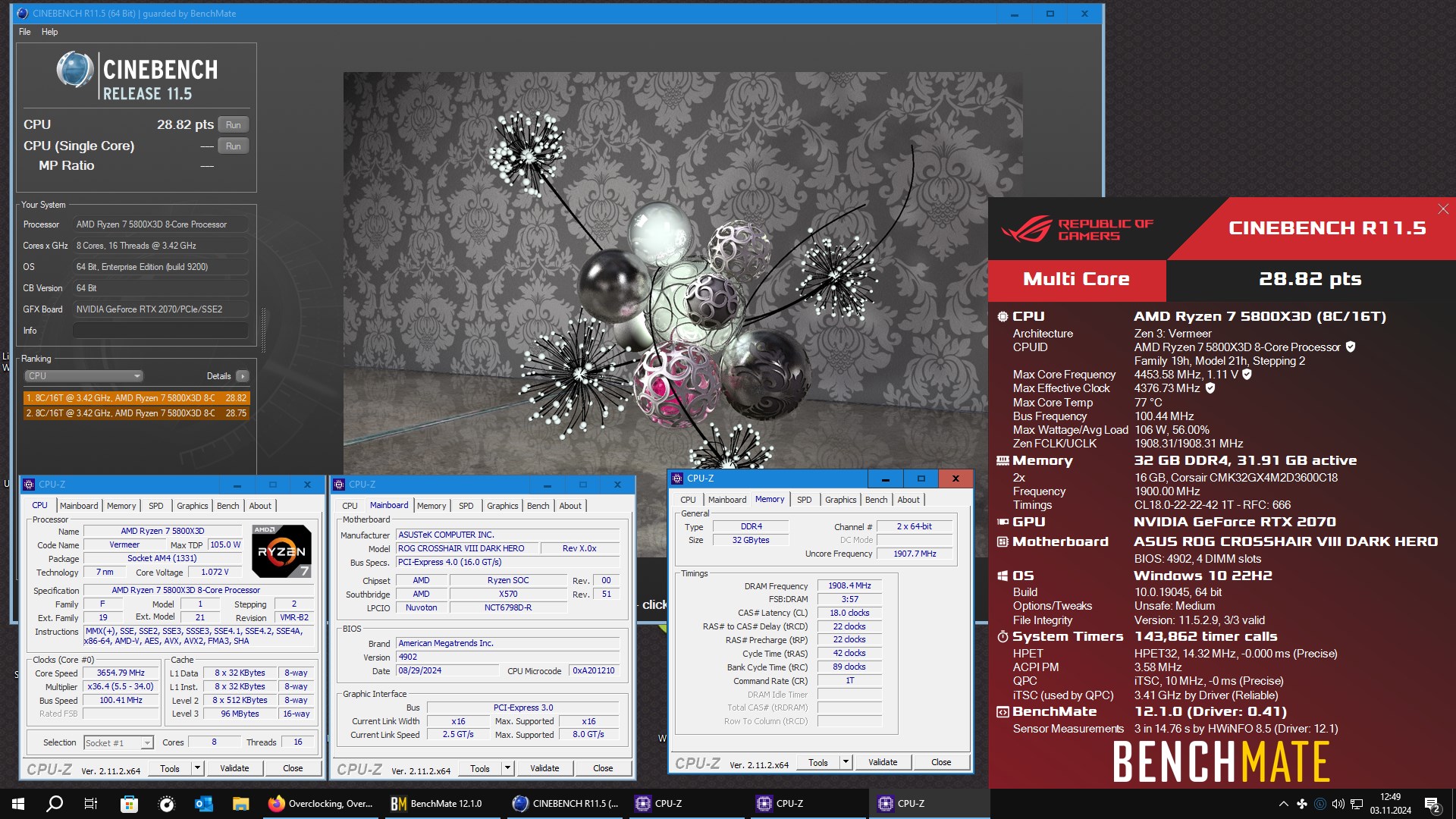Click the GPU section icon in BenchMate

(x=1002, y=522)
